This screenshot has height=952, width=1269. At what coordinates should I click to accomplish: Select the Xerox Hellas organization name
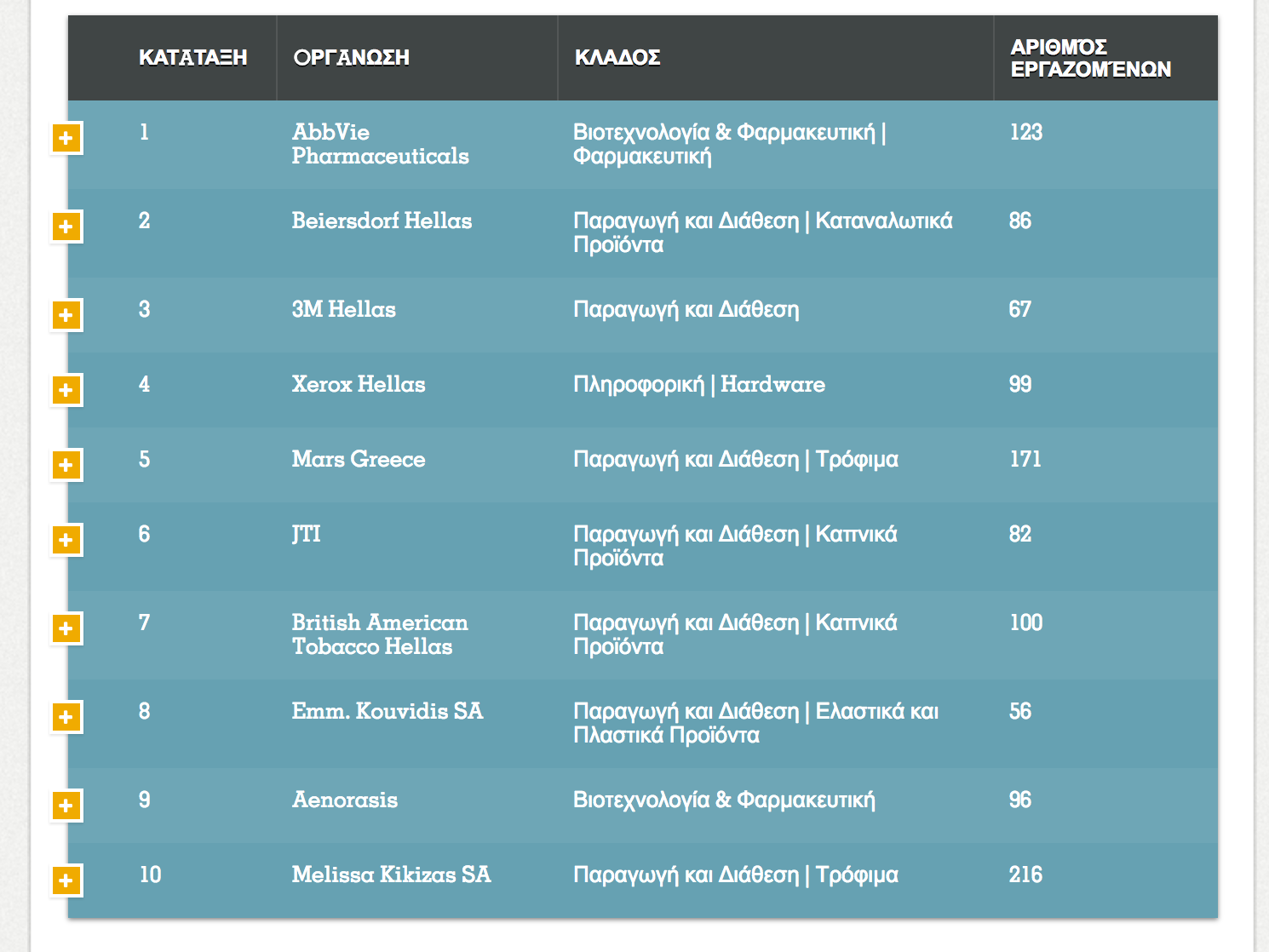359,384
